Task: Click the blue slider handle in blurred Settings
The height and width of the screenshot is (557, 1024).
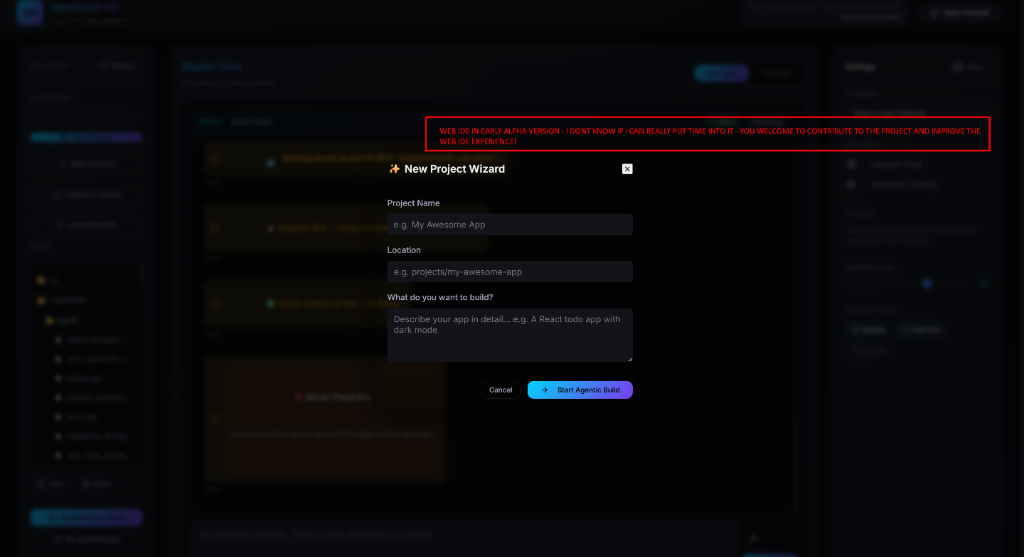Action: 927,283
